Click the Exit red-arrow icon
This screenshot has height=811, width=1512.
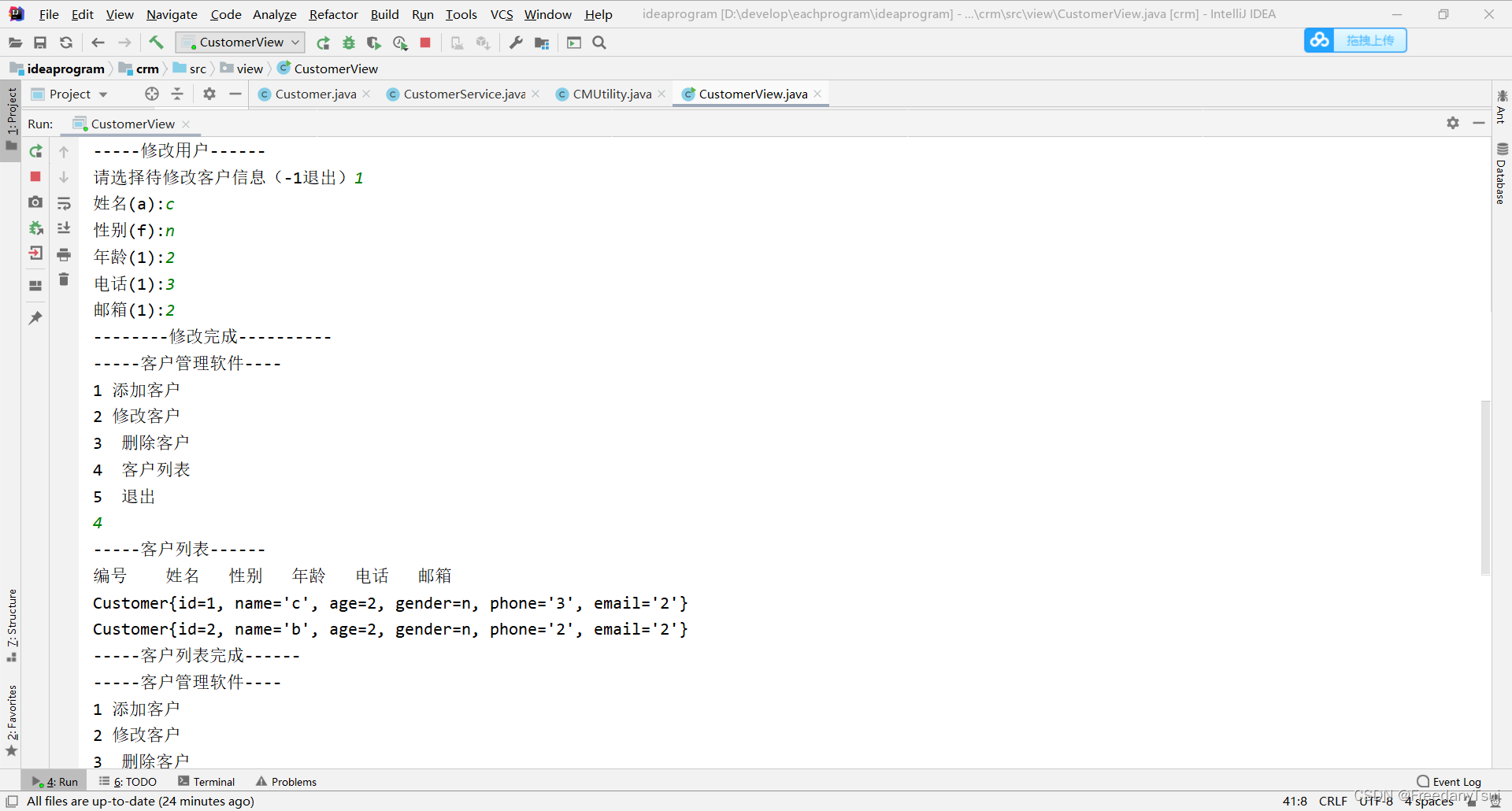[x=35, y=254]
